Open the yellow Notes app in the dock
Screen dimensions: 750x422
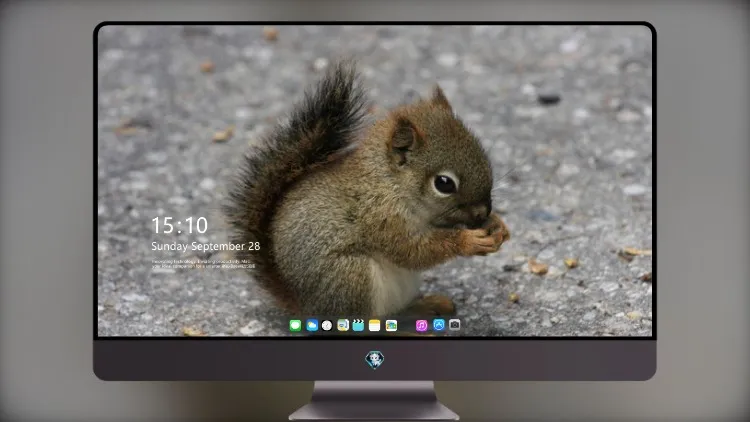(x=375, y=325)
